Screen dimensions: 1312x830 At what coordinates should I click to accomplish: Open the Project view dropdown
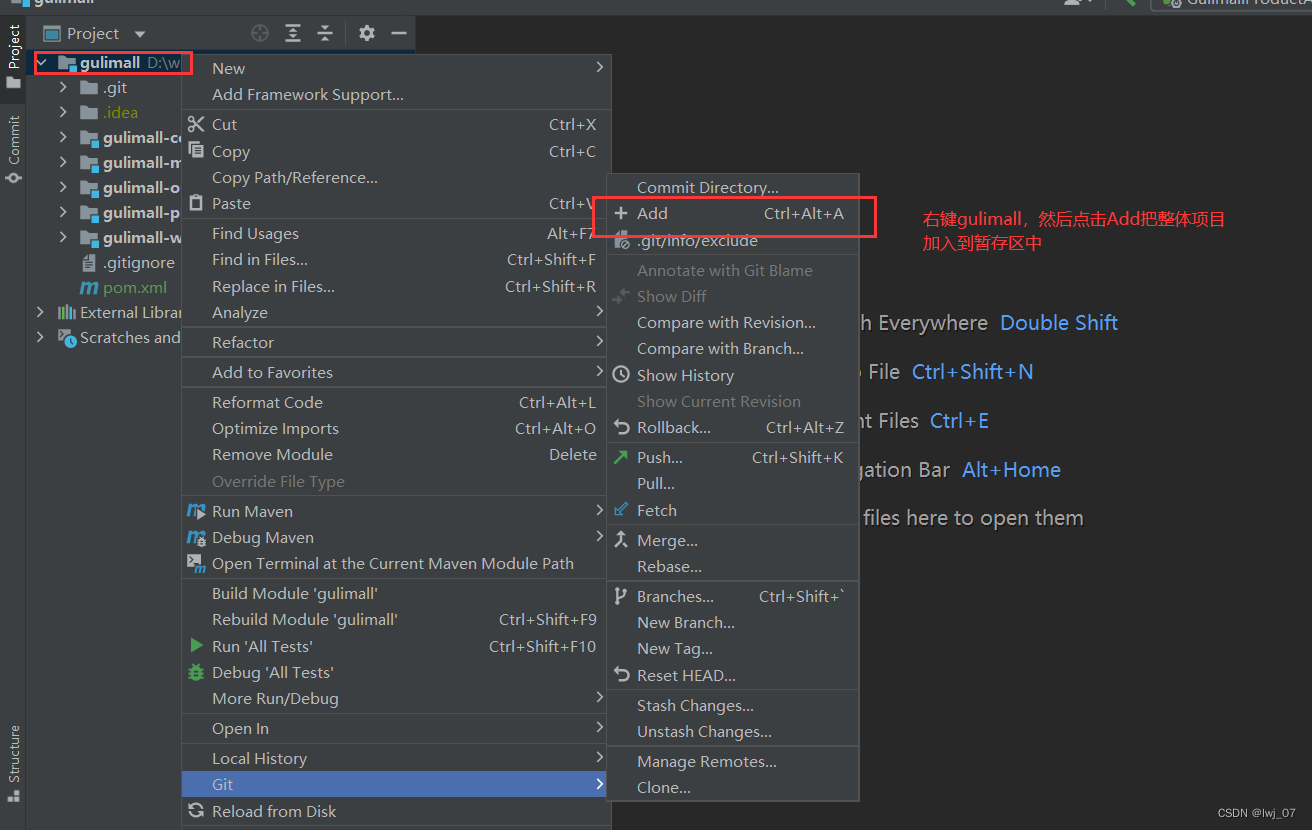[96, 34]
